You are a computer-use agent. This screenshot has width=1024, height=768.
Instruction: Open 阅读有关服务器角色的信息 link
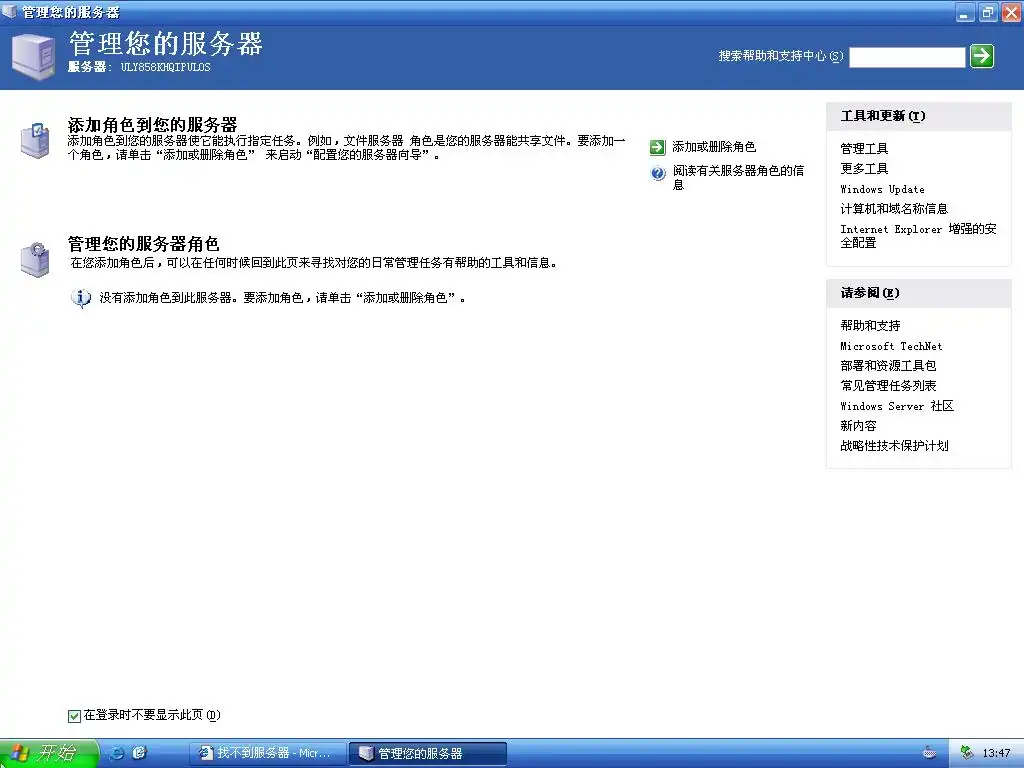tap(738, 178)
